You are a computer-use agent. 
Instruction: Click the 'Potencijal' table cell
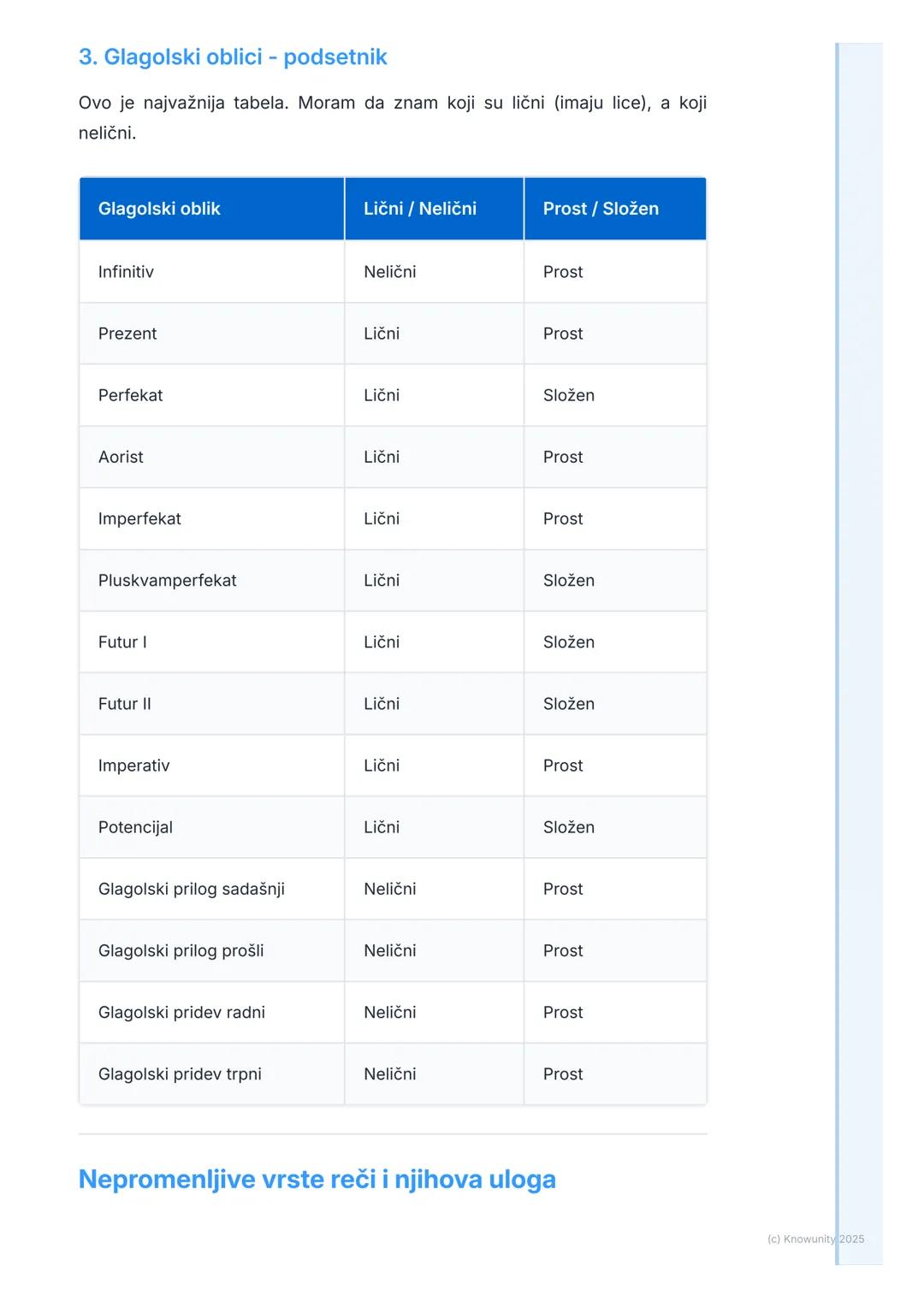point(135,827)
